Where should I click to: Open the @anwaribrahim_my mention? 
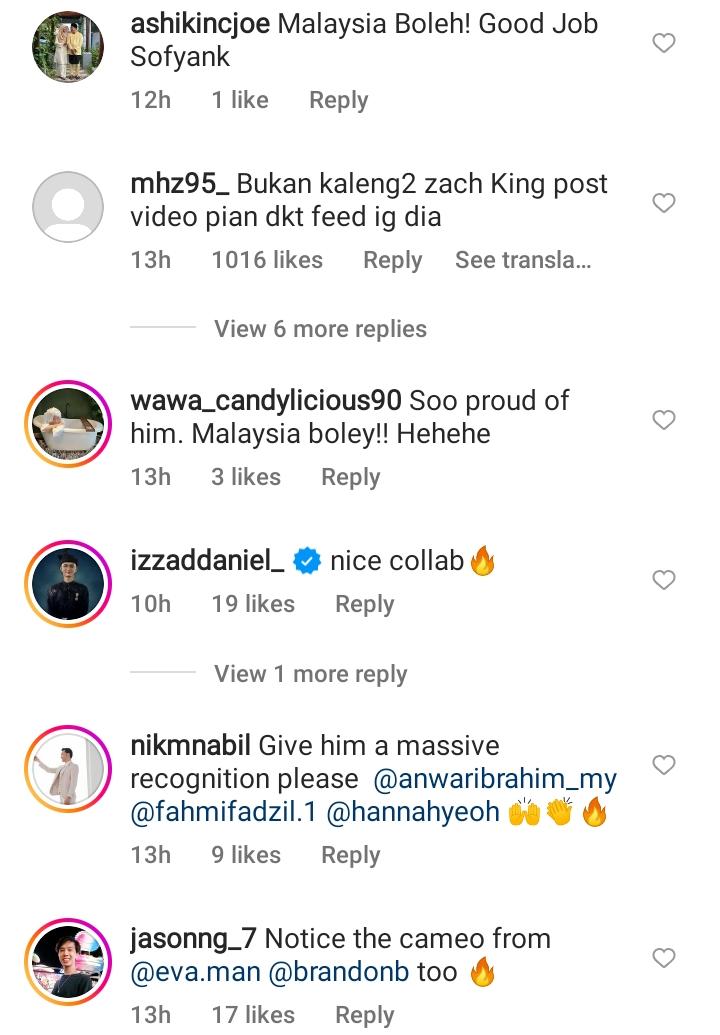[x=495, y=779]
